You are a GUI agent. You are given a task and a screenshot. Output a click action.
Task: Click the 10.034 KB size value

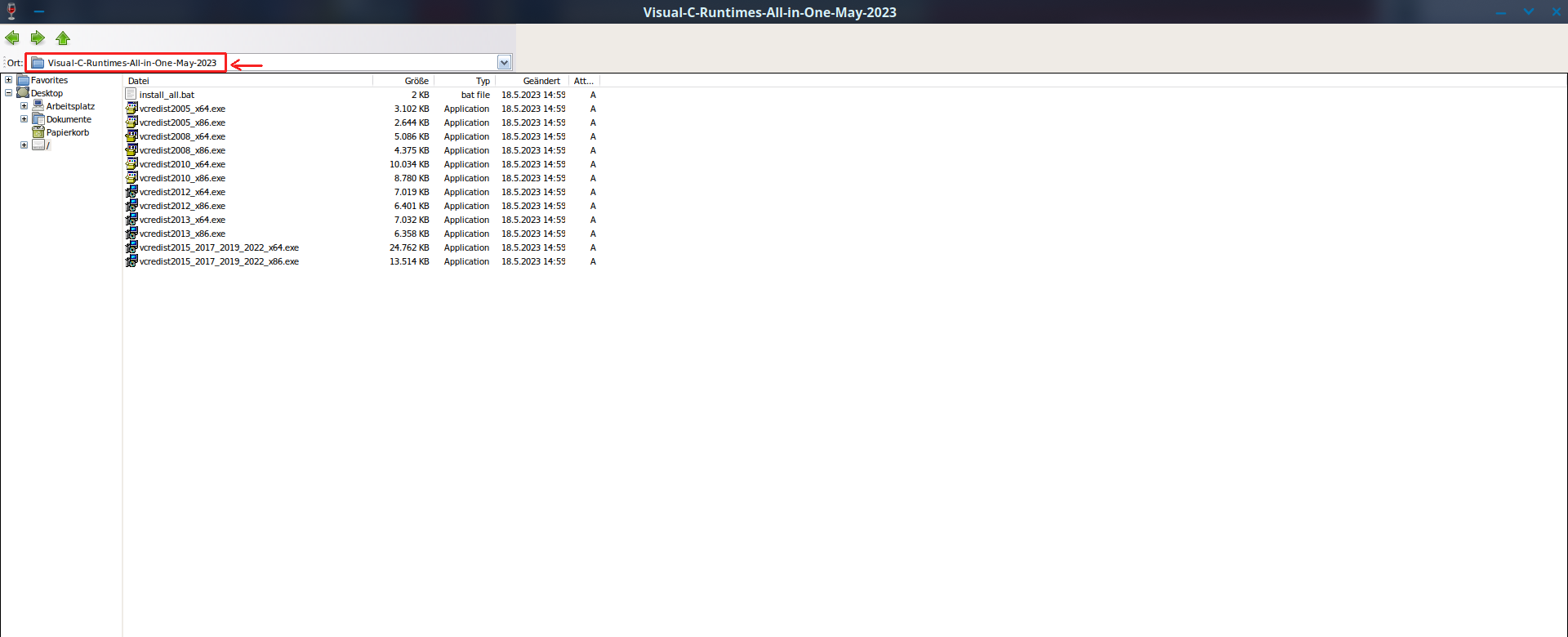[409, 164]
